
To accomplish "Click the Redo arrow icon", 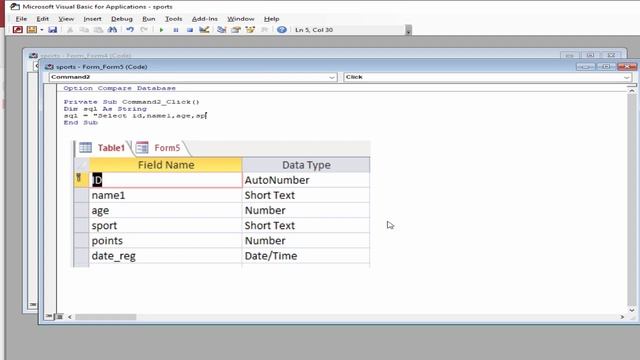I will [144, 30].
